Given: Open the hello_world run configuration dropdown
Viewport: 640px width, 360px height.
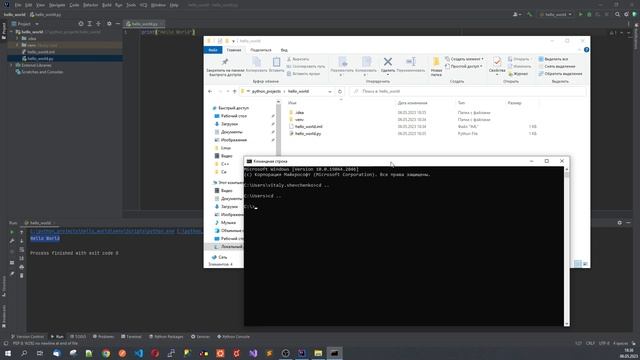Looking at the screenshot, I should point(556,14).
